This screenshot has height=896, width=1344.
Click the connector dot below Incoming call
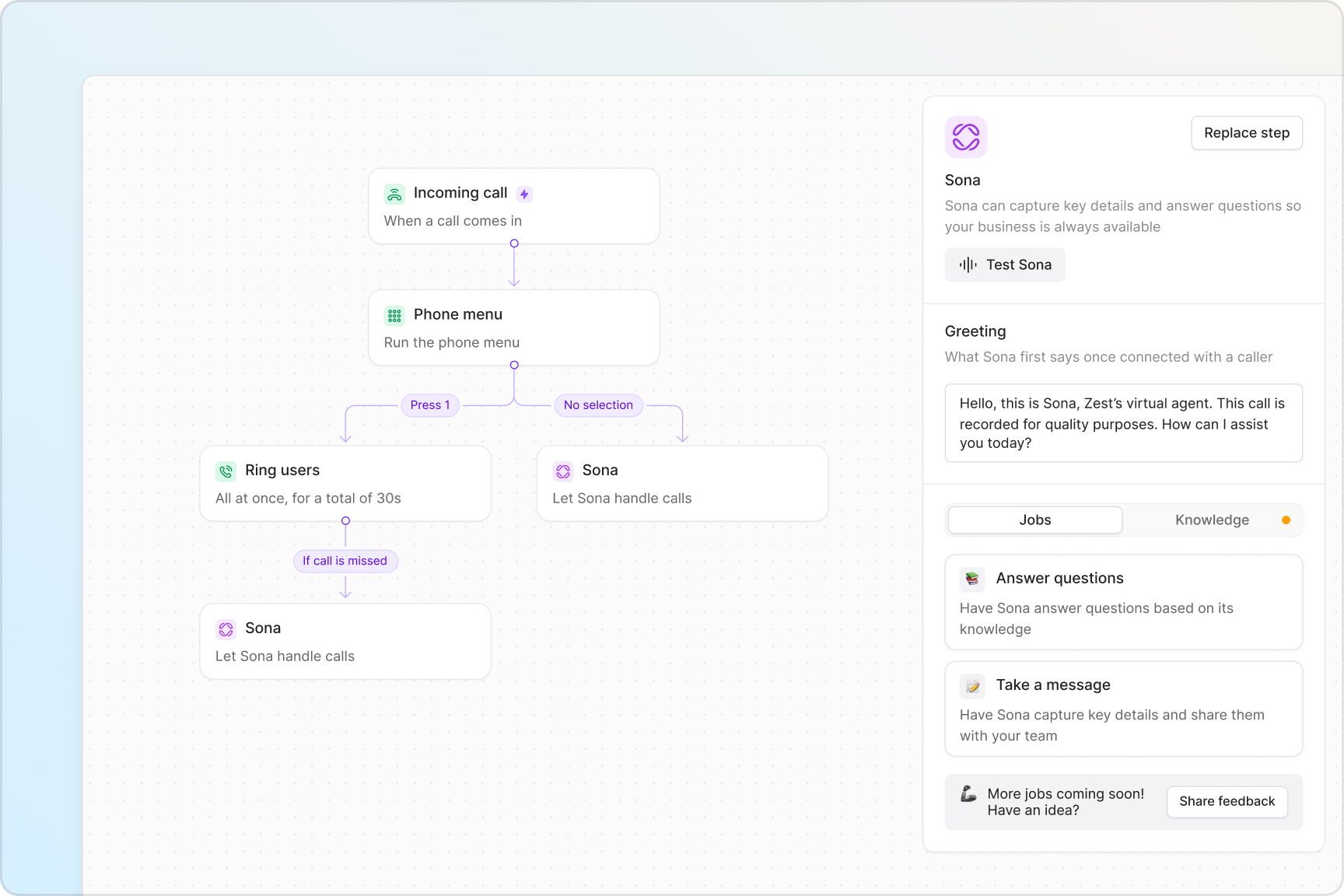(514, 243)
